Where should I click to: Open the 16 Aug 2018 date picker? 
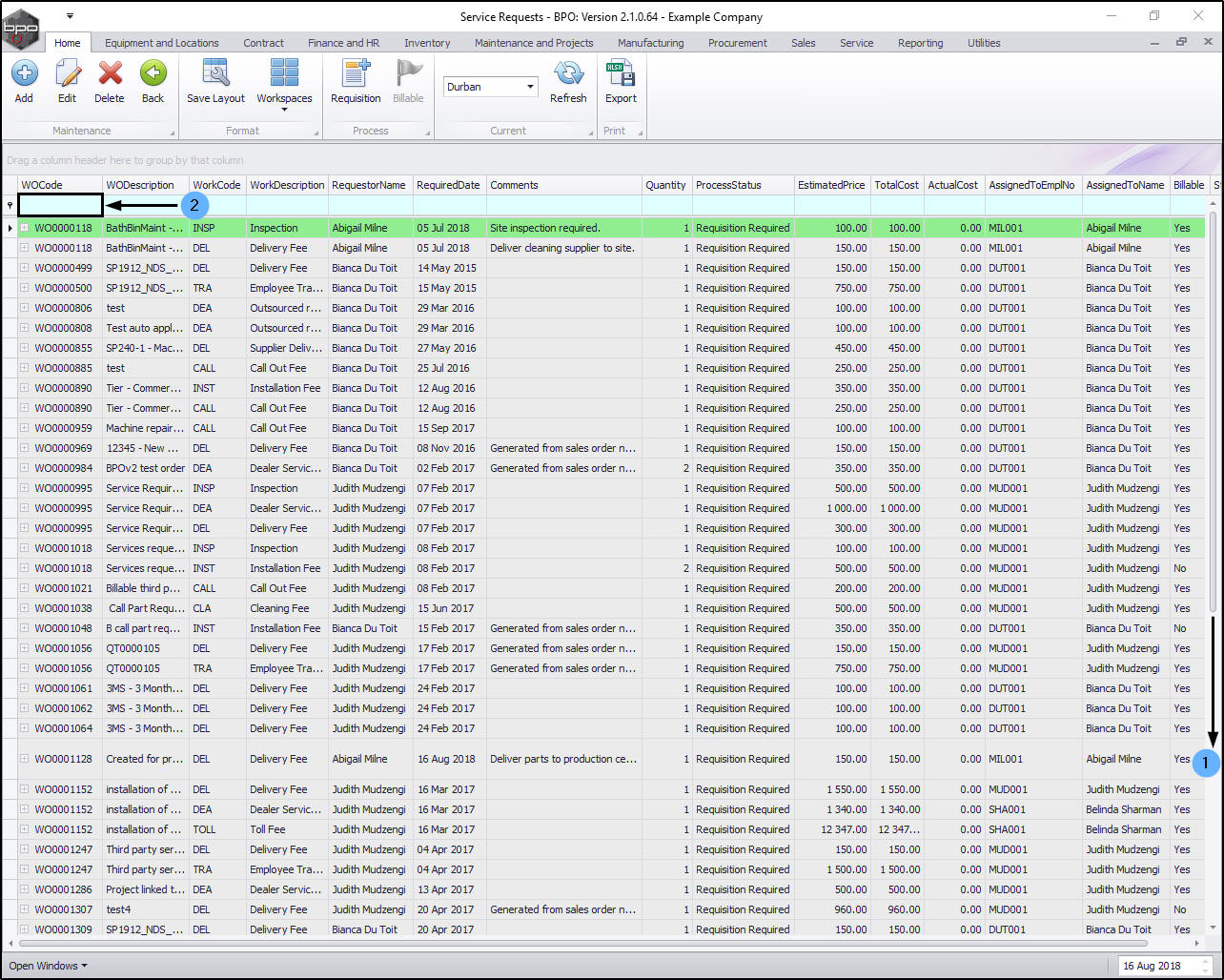click(x=1163, y=966)
